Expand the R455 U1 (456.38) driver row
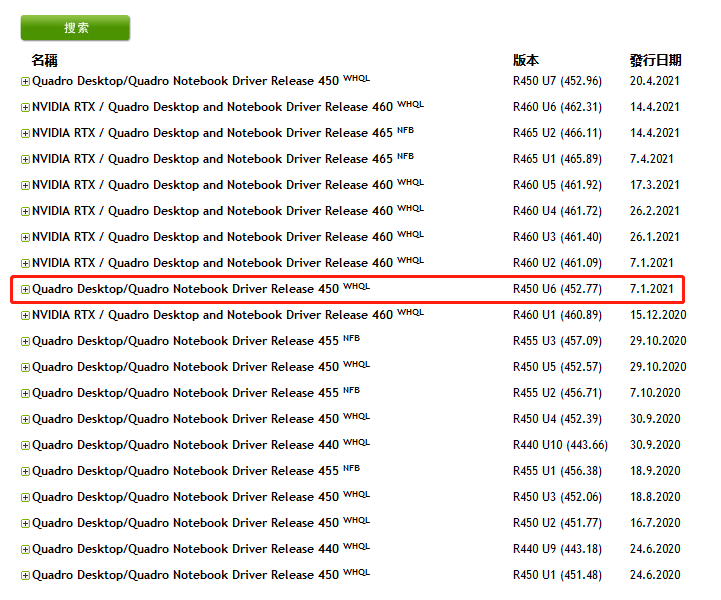This screenshot has width=721, height=600. [x=25, y=471]
